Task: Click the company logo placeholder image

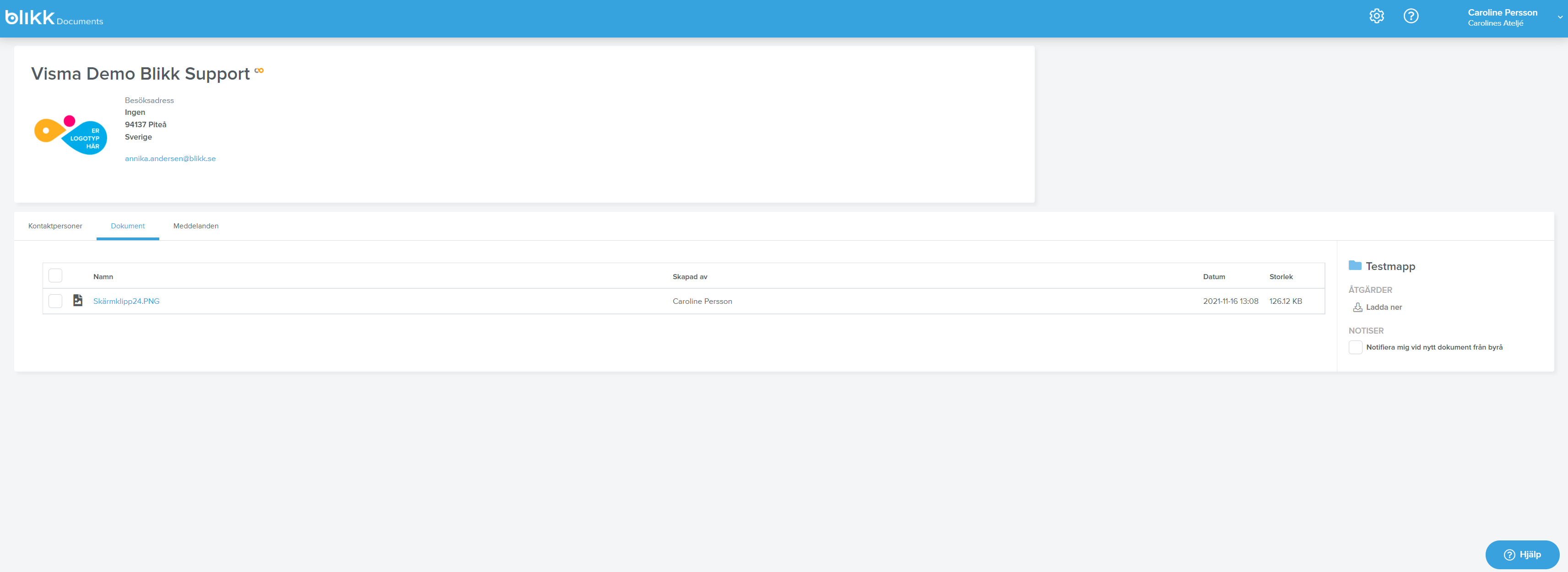Action: pyautogui.click(x=70, y=135)
